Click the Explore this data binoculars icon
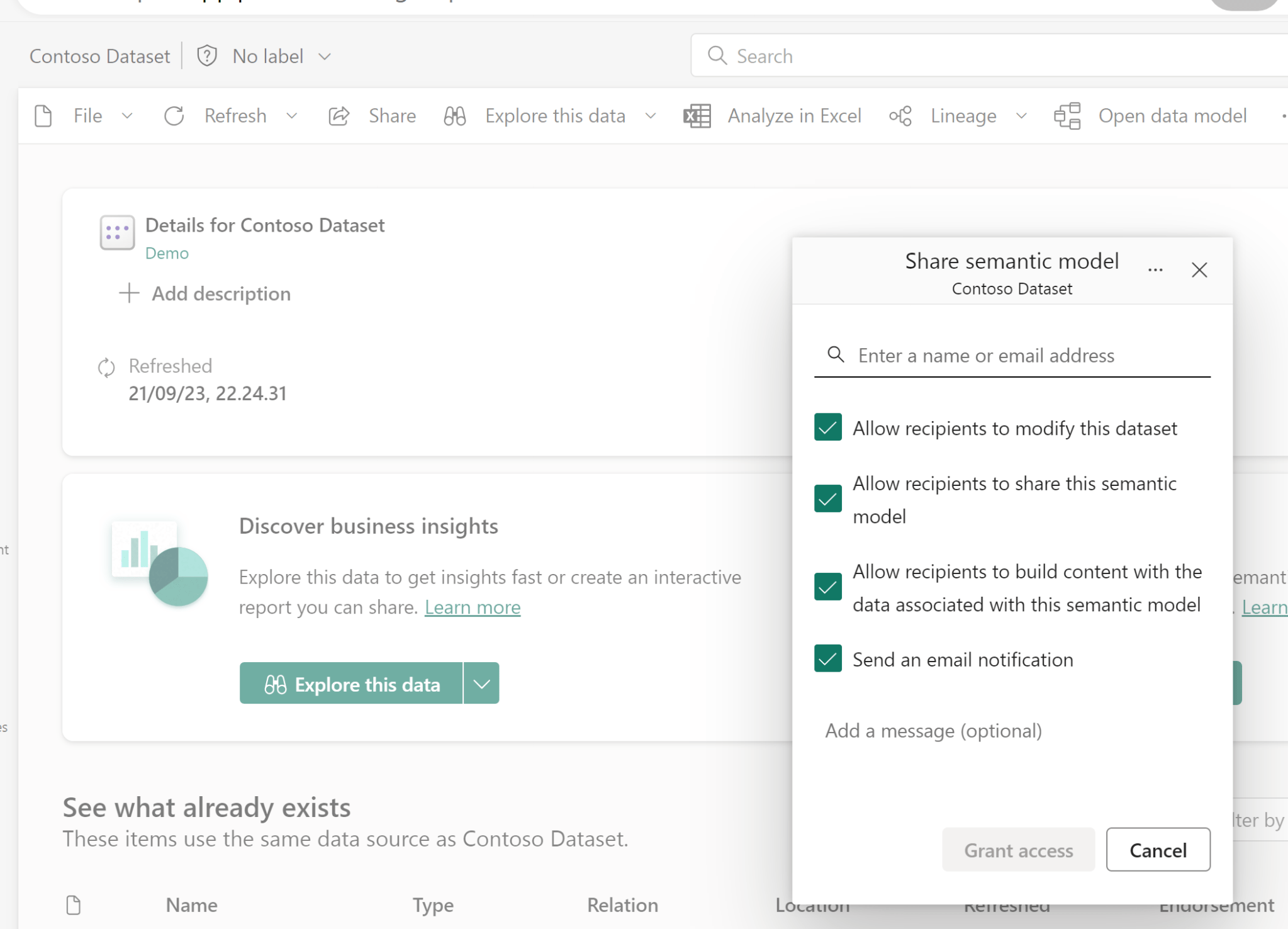This screenshot has height=929, width=1288. coord(454,116)
